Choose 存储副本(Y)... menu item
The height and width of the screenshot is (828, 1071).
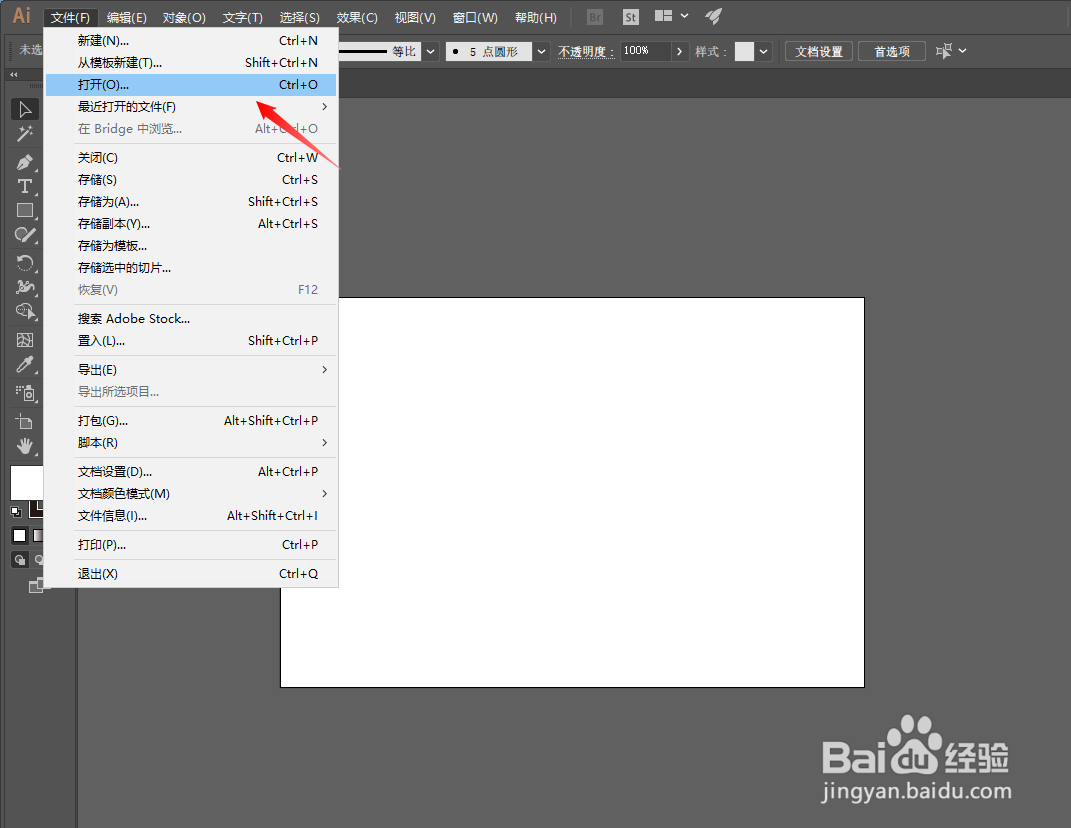(191, 223)
